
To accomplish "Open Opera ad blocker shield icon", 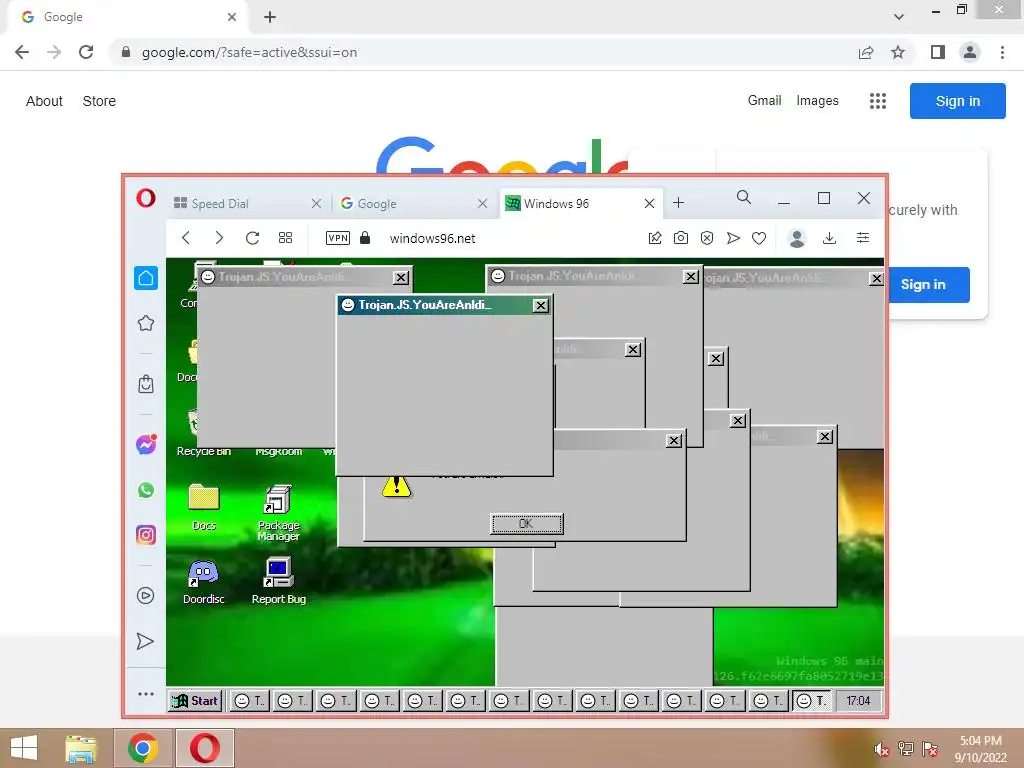I will coord(707,238).
